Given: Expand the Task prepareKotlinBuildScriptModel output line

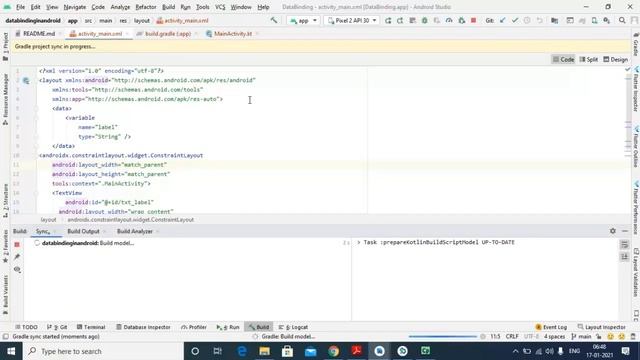Looking at the screenshot, I should (x=359, y=242).
